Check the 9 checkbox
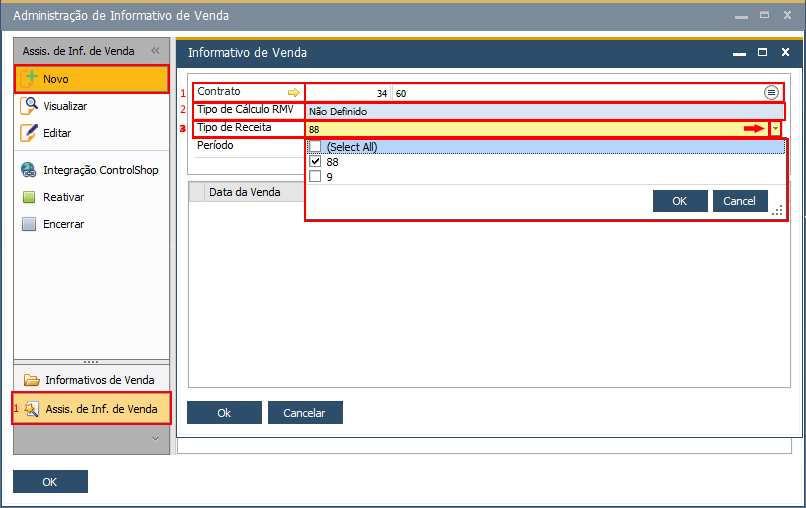 pyautogui.click(x=315, y=176)
